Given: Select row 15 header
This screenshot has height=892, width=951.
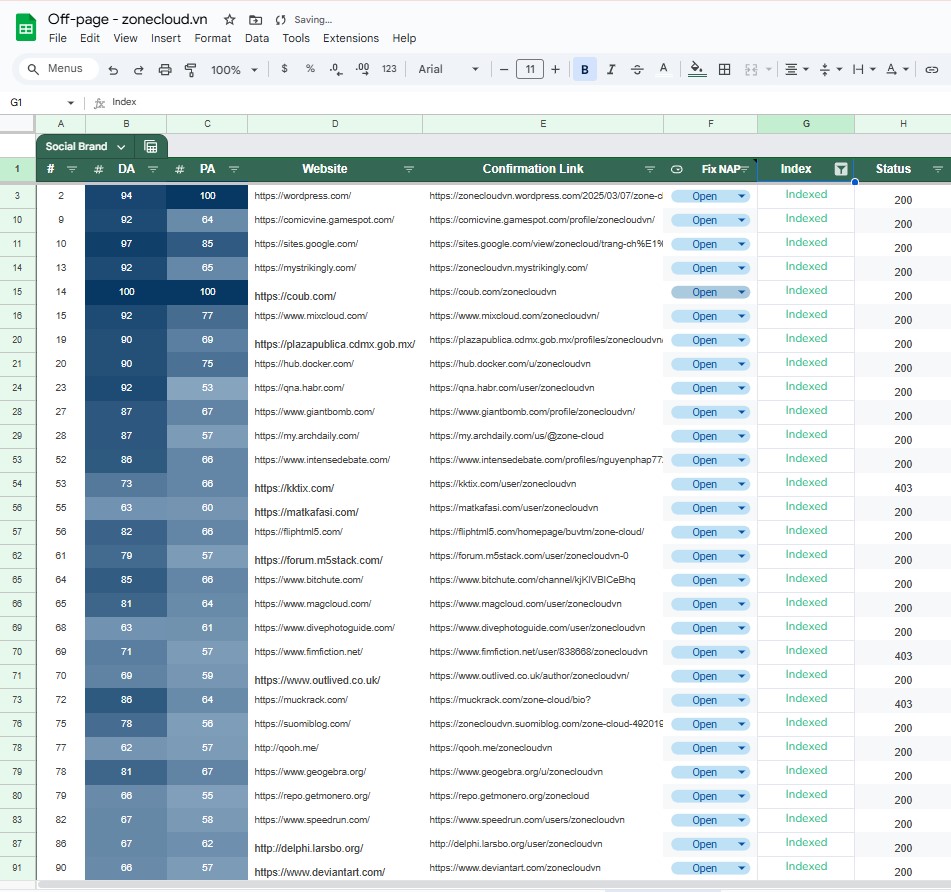Looking at the screenshot, I should (17, 292).
